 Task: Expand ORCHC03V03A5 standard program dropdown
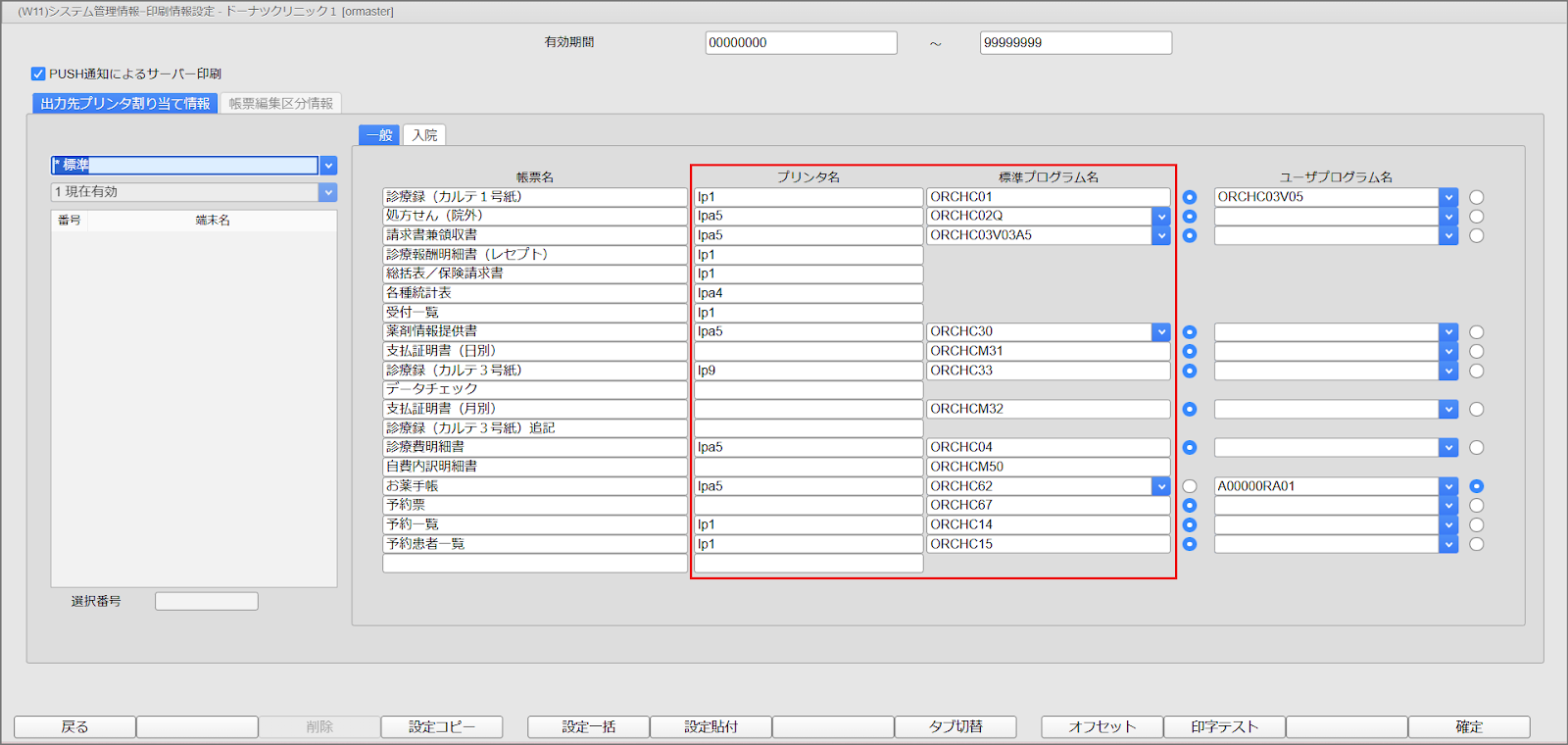point(1161,235)
